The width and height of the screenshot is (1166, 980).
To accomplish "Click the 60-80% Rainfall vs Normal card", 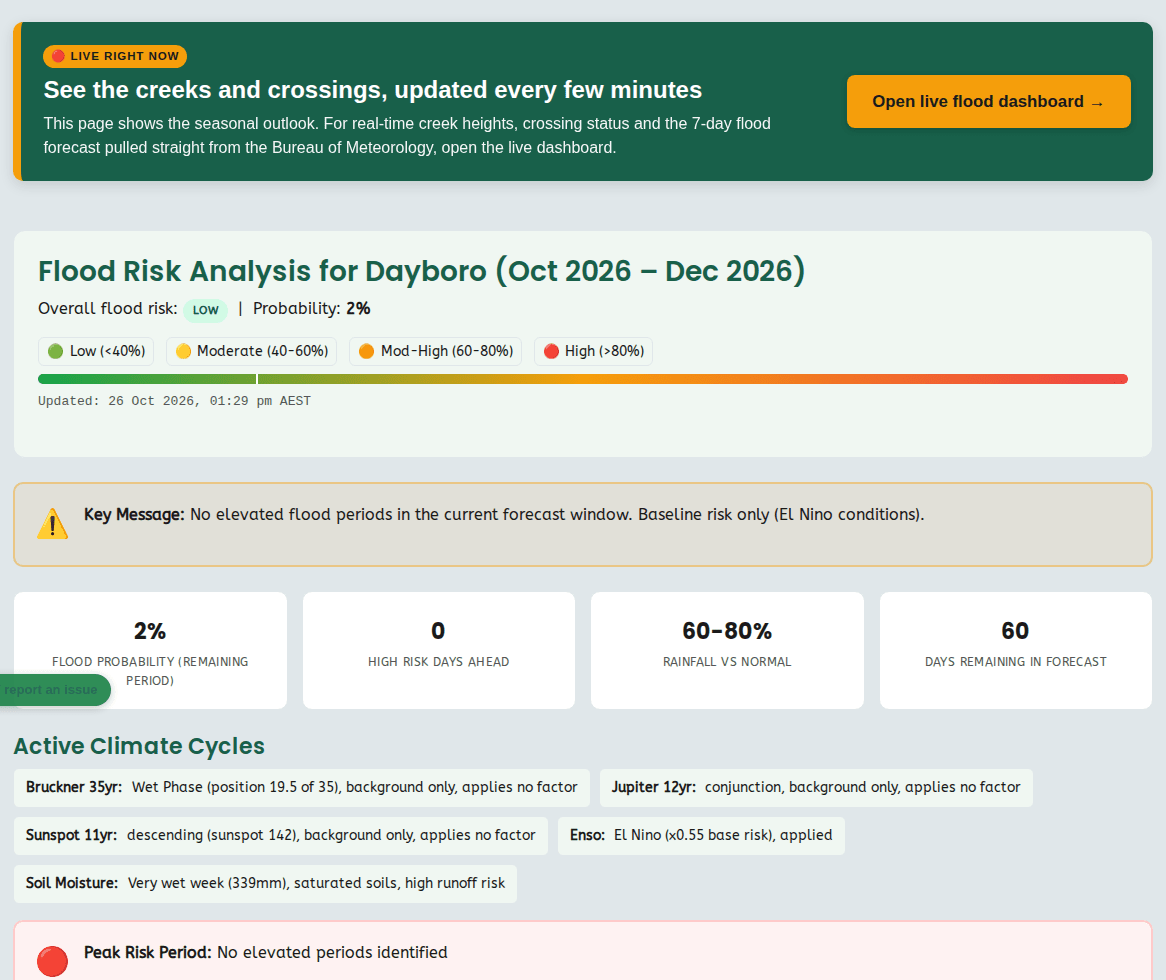I will (727, 650).
